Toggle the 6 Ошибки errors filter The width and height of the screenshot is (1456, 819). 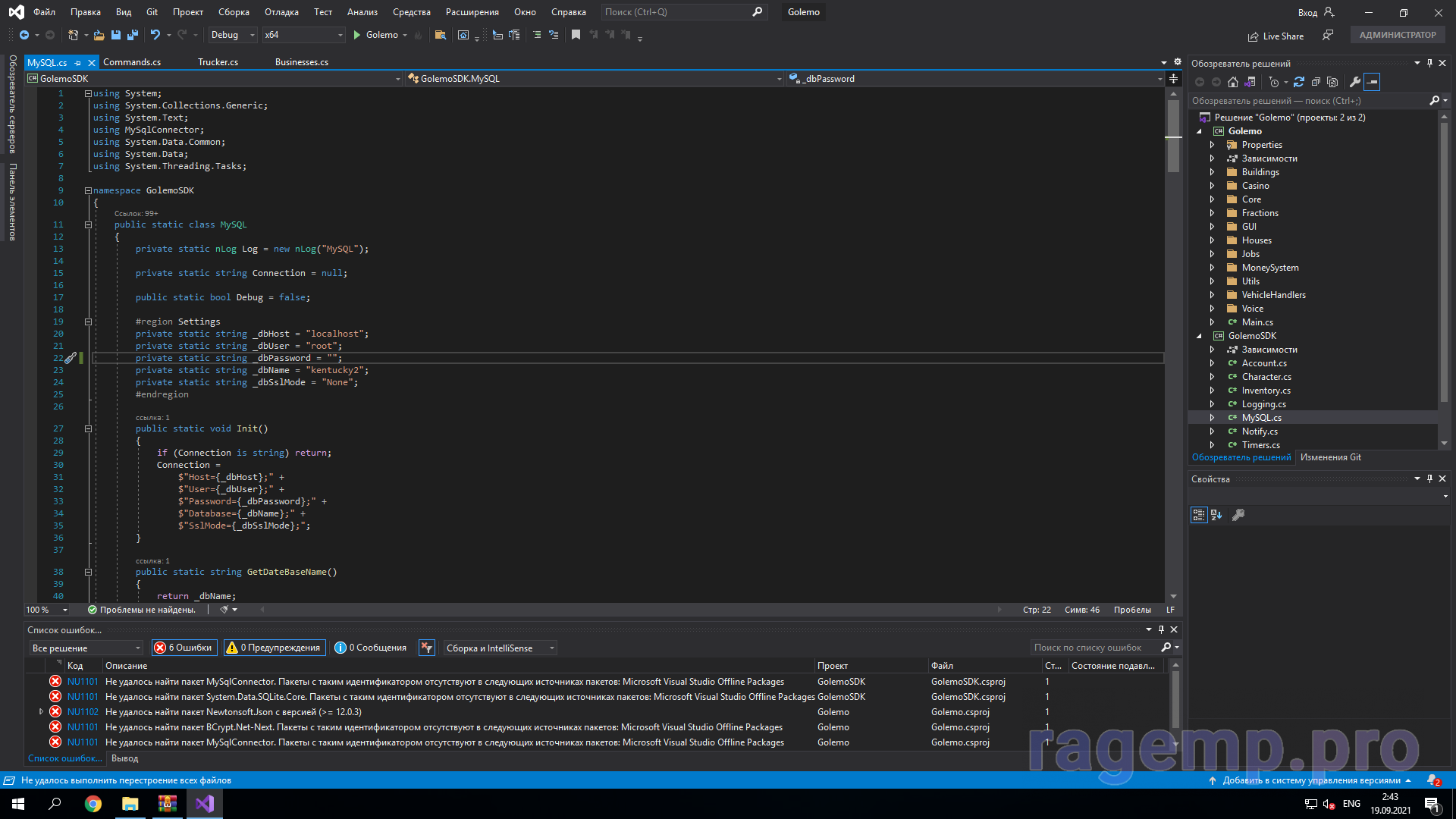184,648
